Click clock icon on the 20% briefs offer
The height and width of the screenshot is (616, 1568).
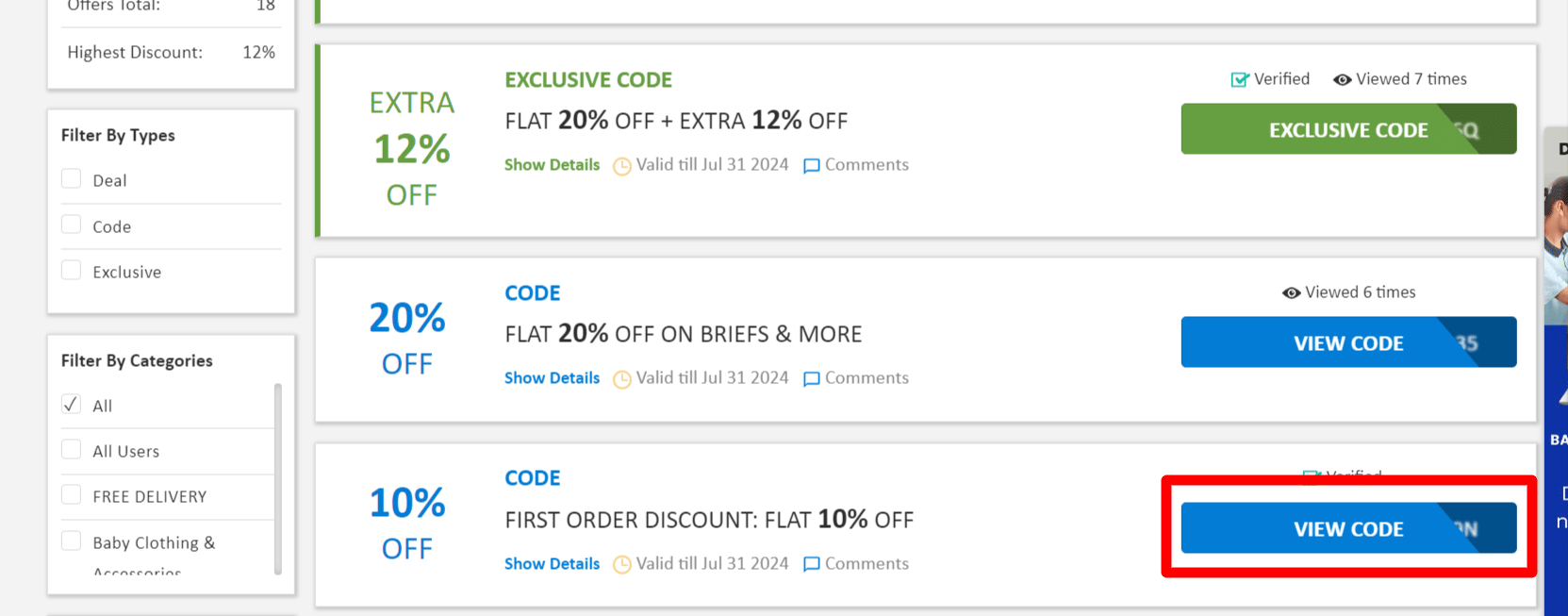click(x=622, y=379)
